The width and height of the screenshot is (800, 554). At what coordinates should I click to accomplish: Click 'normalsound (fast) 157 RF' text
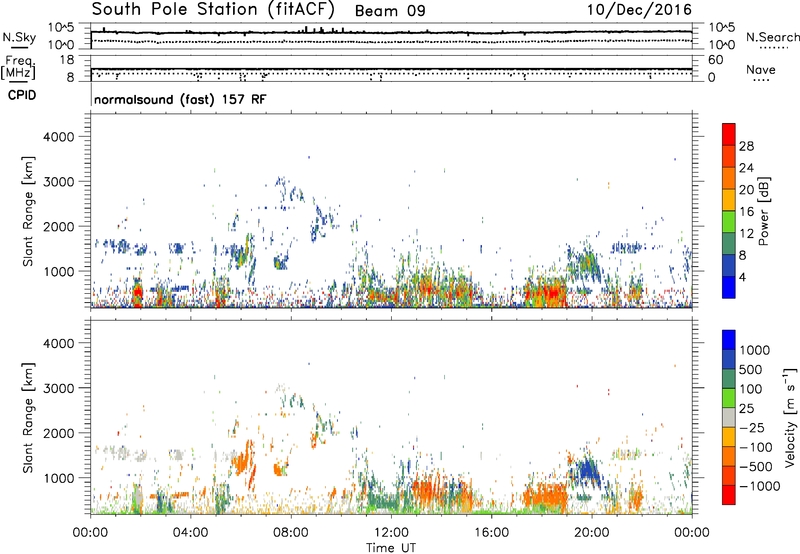pos(180,99)
